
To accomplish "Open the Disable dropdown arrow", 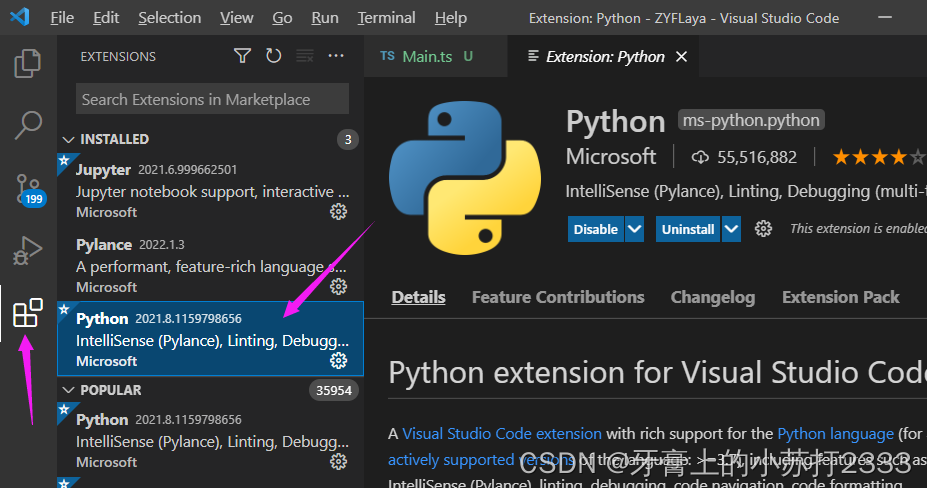I will 634,229.
